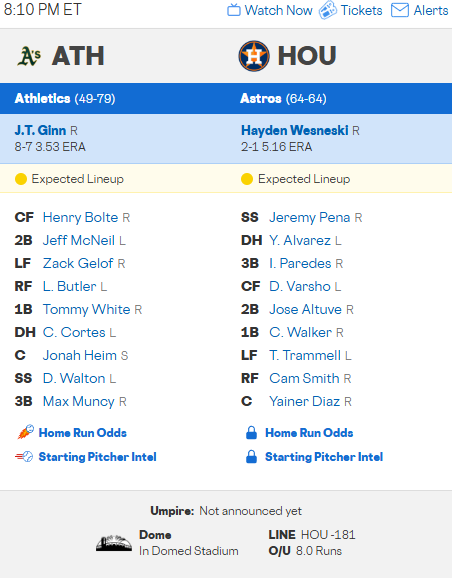Open J.T. Ginn pitcher profile
This screenshot has width=452, height=578.
(x=40, y=130)
